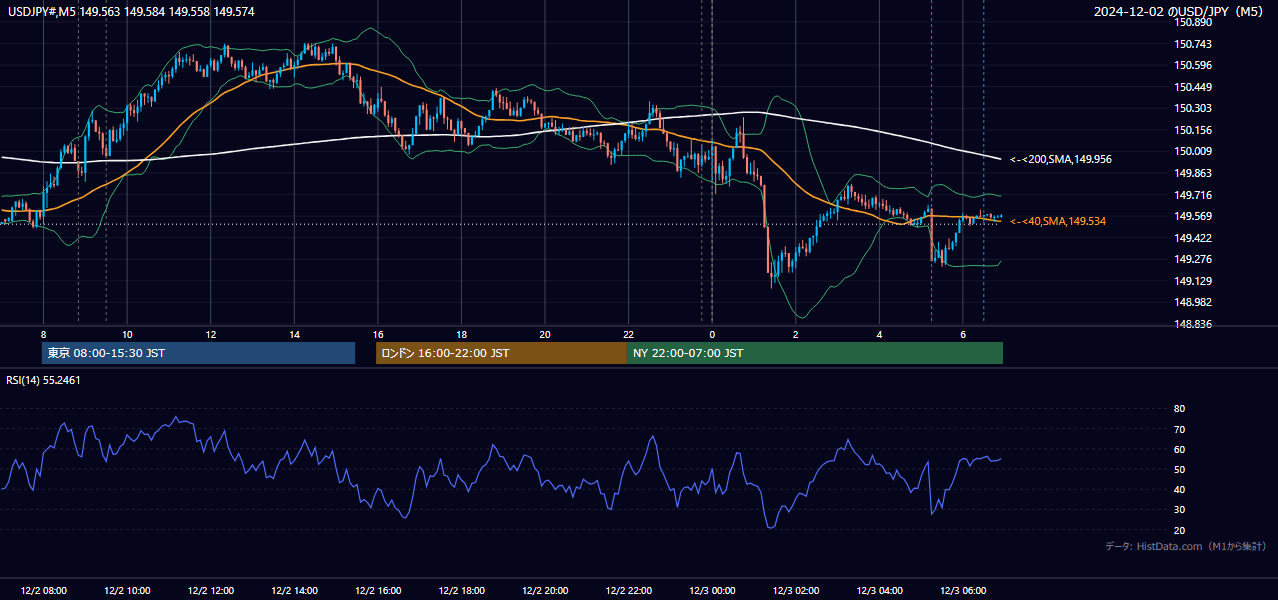The width and height of the screenshot is (1278, 600).
Task: Click the 12/2 10:00 bottom time label
Action: pos(127,590)
